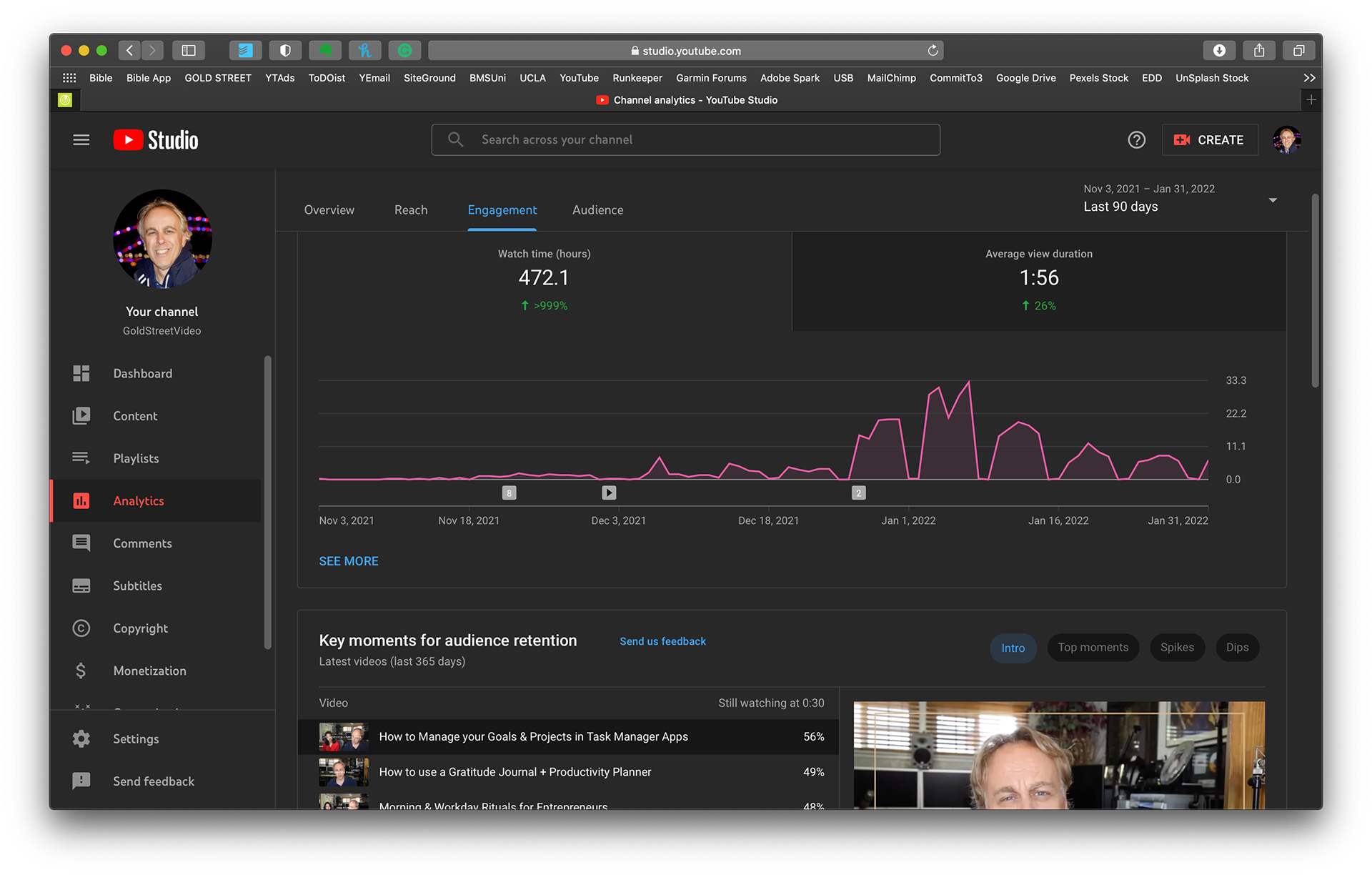This screenshot has width=1372, height=875.
Task: Open Copyright section in sidebar
Action: (140, 628)
